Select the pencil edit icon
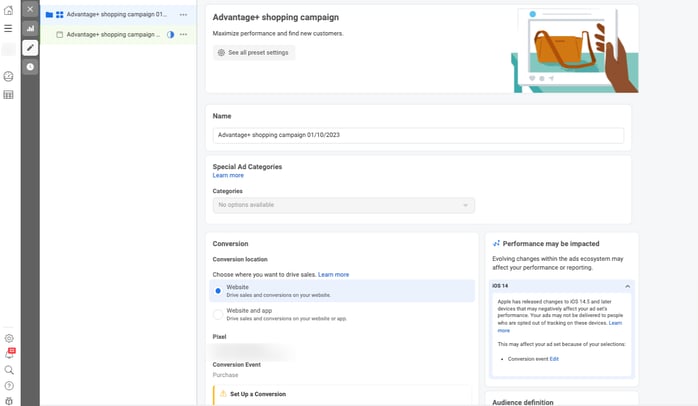Screen dimensions: 698x406 30,48
